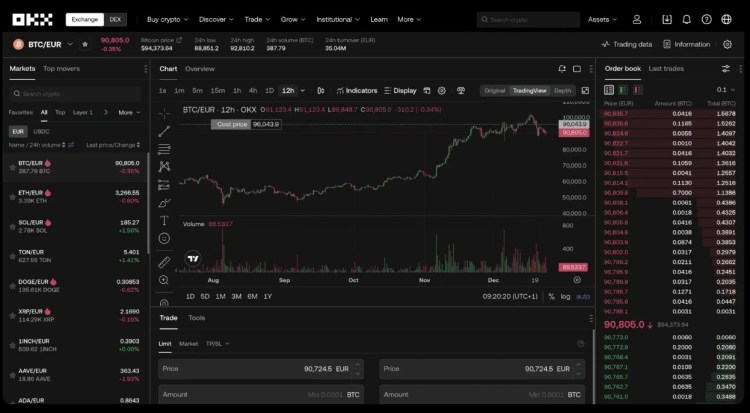750x413 pixels.
Task: Select the trend line drawing tool
Action: click(164, 131)
